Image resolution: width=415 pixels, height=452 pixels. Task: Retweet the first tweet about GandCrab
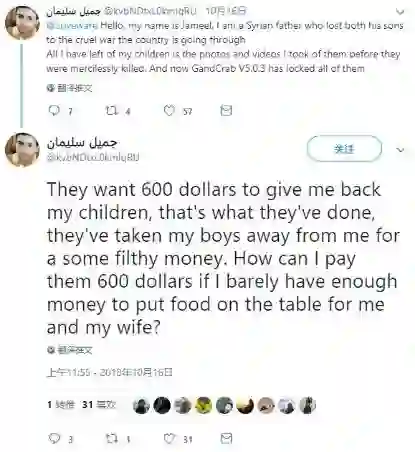[111, 111]
